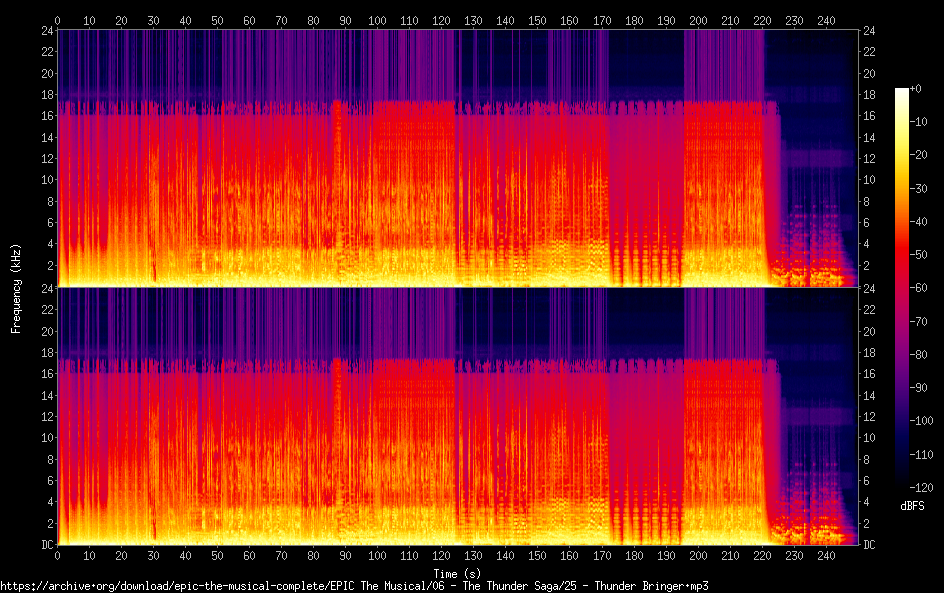Select the 30 second mark on the bottom time axis
The width and height of the screenshot is (944, 593).
click(153, 555)
